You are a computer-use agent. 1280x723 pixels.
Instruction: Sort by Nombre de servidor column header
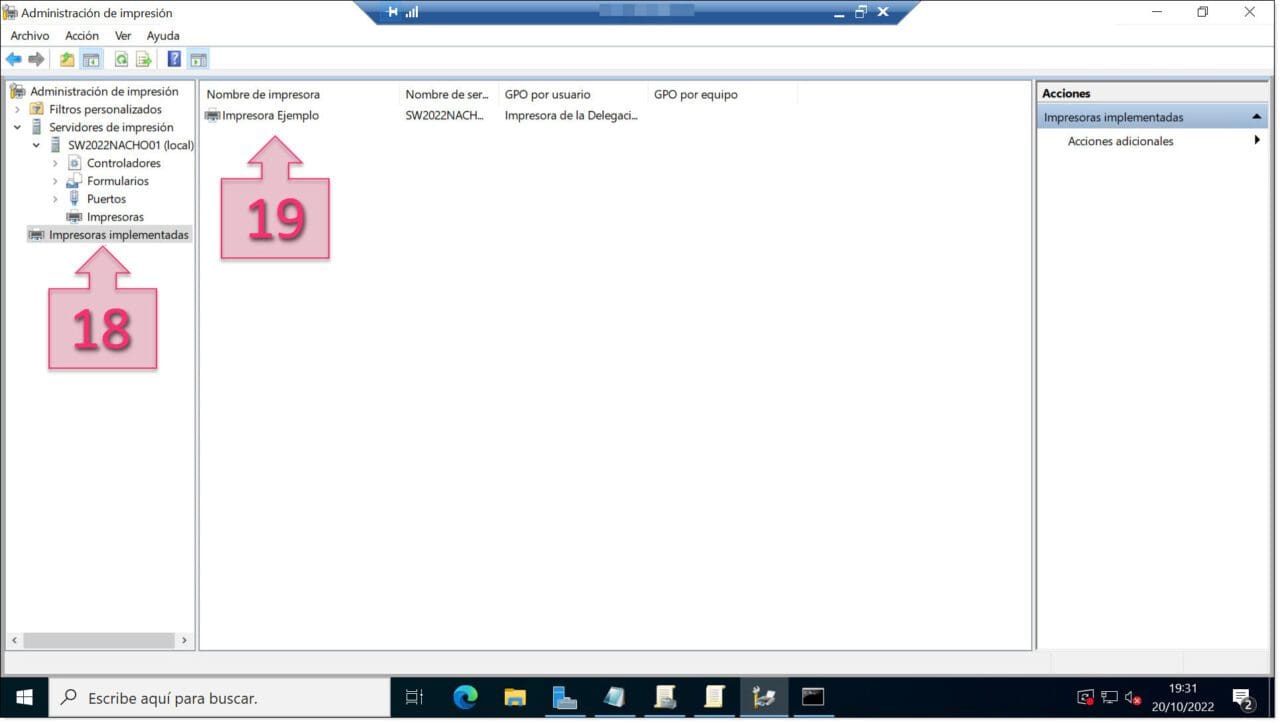[448, 94]
